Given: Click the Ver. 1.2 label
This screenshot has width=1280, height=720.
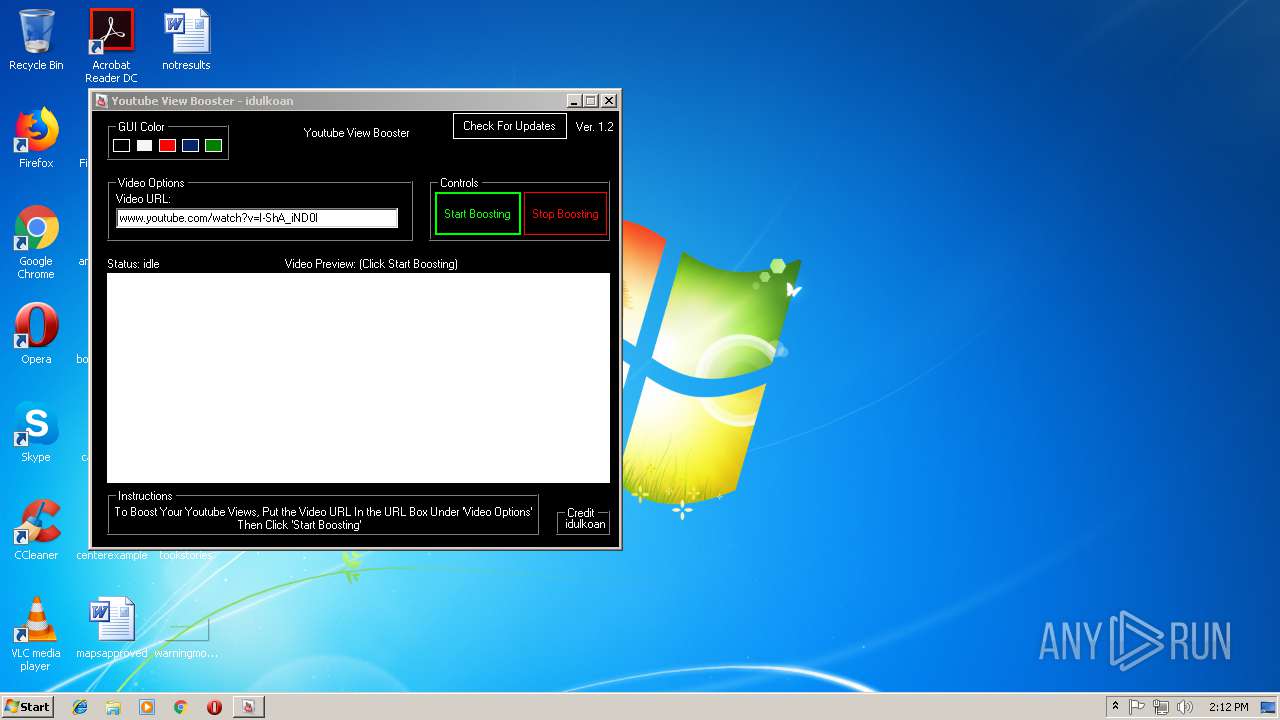Looking at the screenshot, I should 594,127.
